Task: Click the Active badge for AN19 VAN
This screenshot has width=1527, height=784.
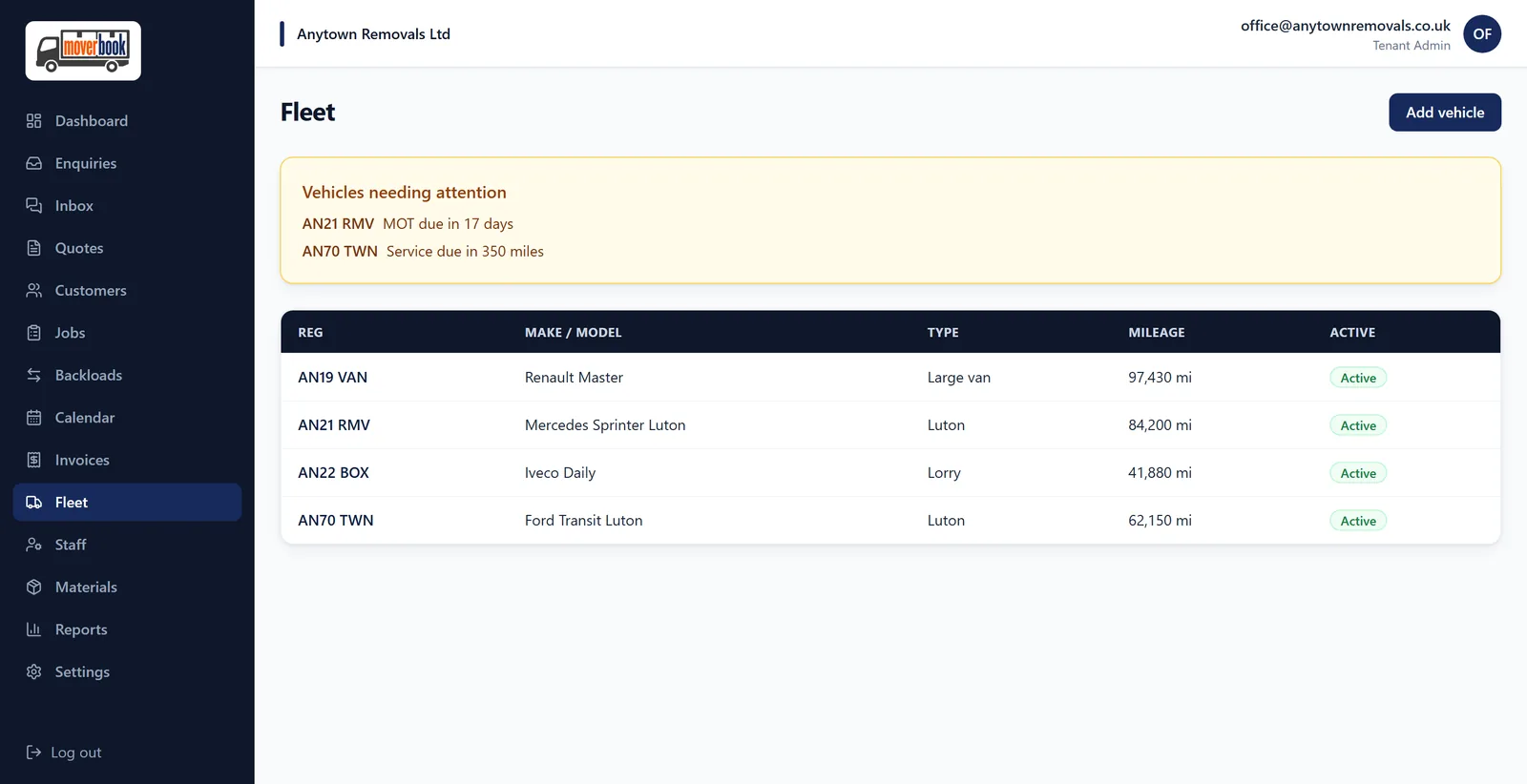Action: point(1358,378)
